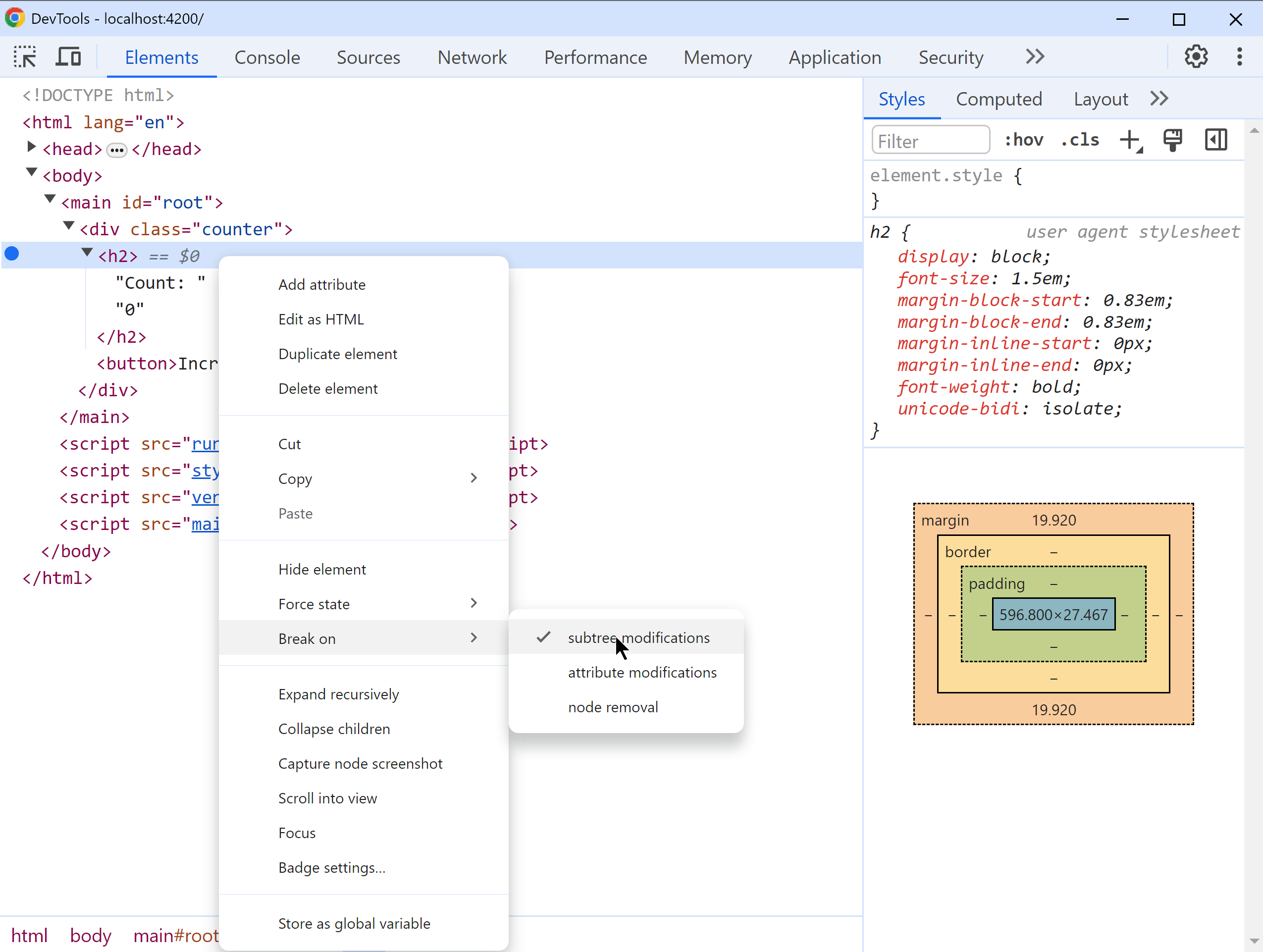The height and width of the screenshot is (952, 1263).
Task: Choose Add attribute from context menu
Action: [364, 284]
